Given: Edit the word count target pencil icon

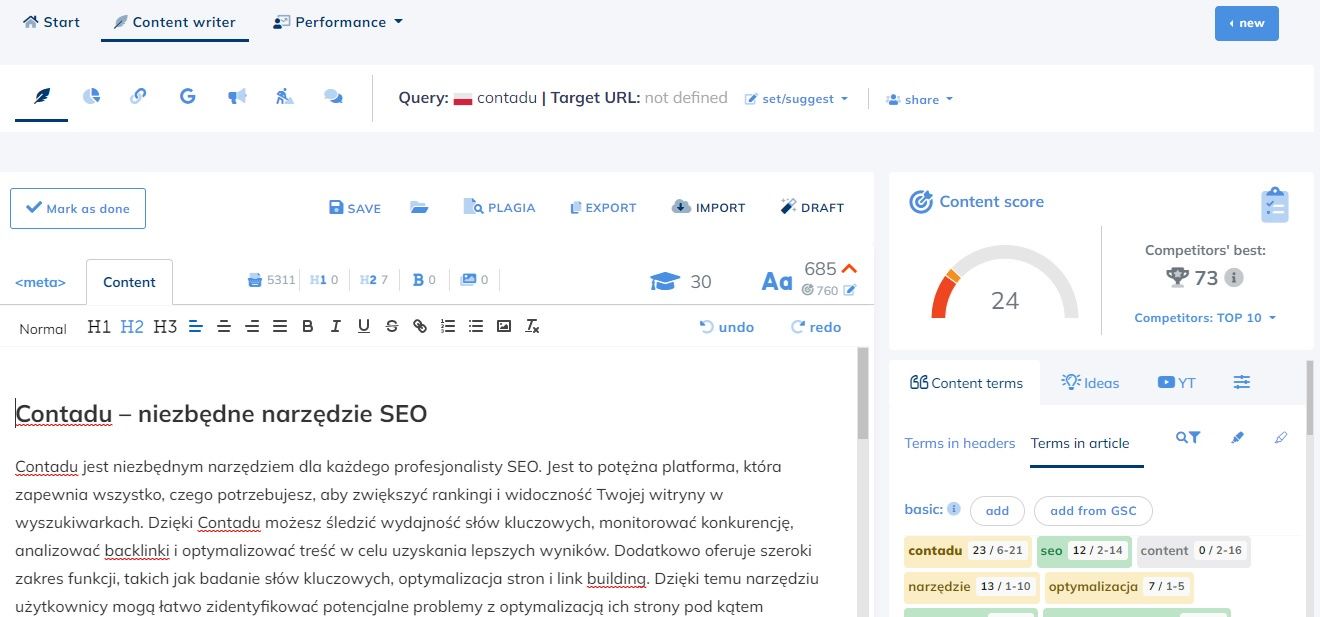Looking at the screenshot, I should (850, 290).
